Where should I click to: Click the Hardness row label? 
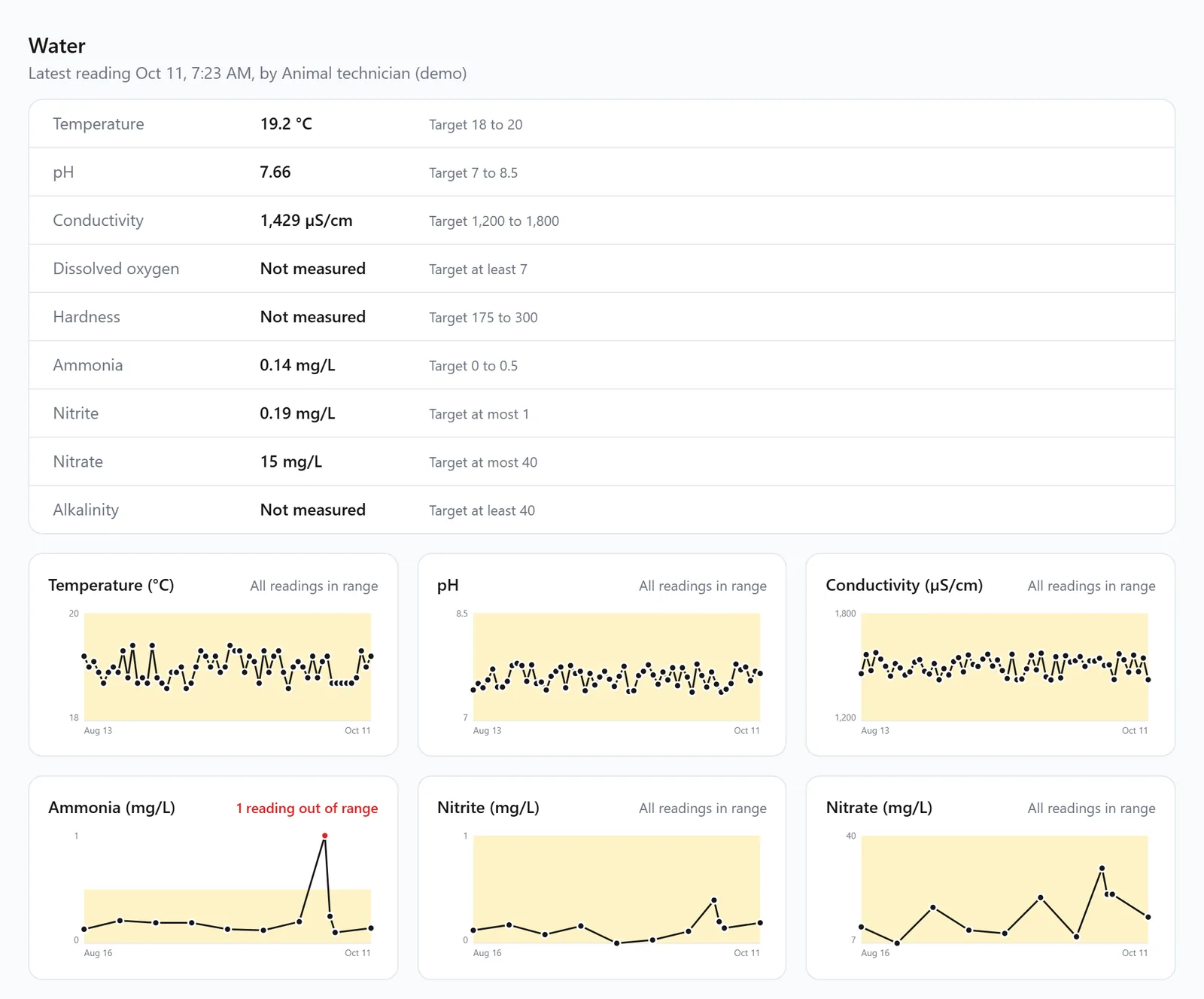click(x=87, y=317)
